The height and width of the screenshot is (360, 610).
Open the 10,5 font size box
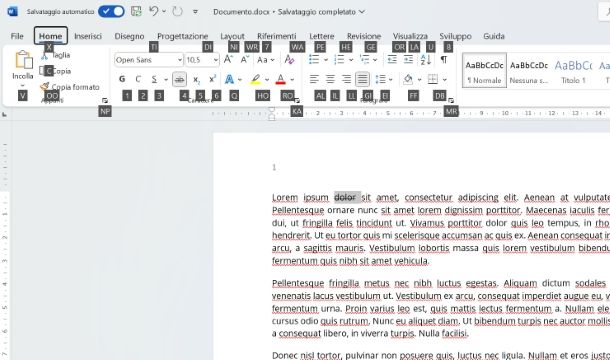202,60
